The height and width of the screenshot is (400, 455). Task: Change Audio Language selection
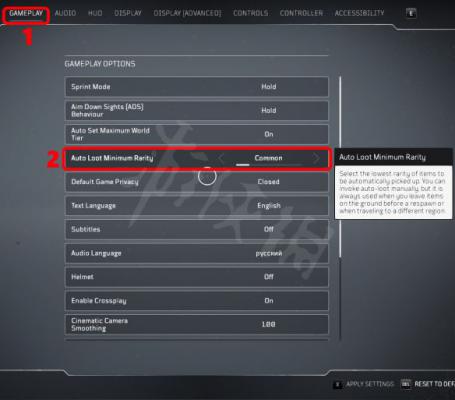click(x=197, y=253)
